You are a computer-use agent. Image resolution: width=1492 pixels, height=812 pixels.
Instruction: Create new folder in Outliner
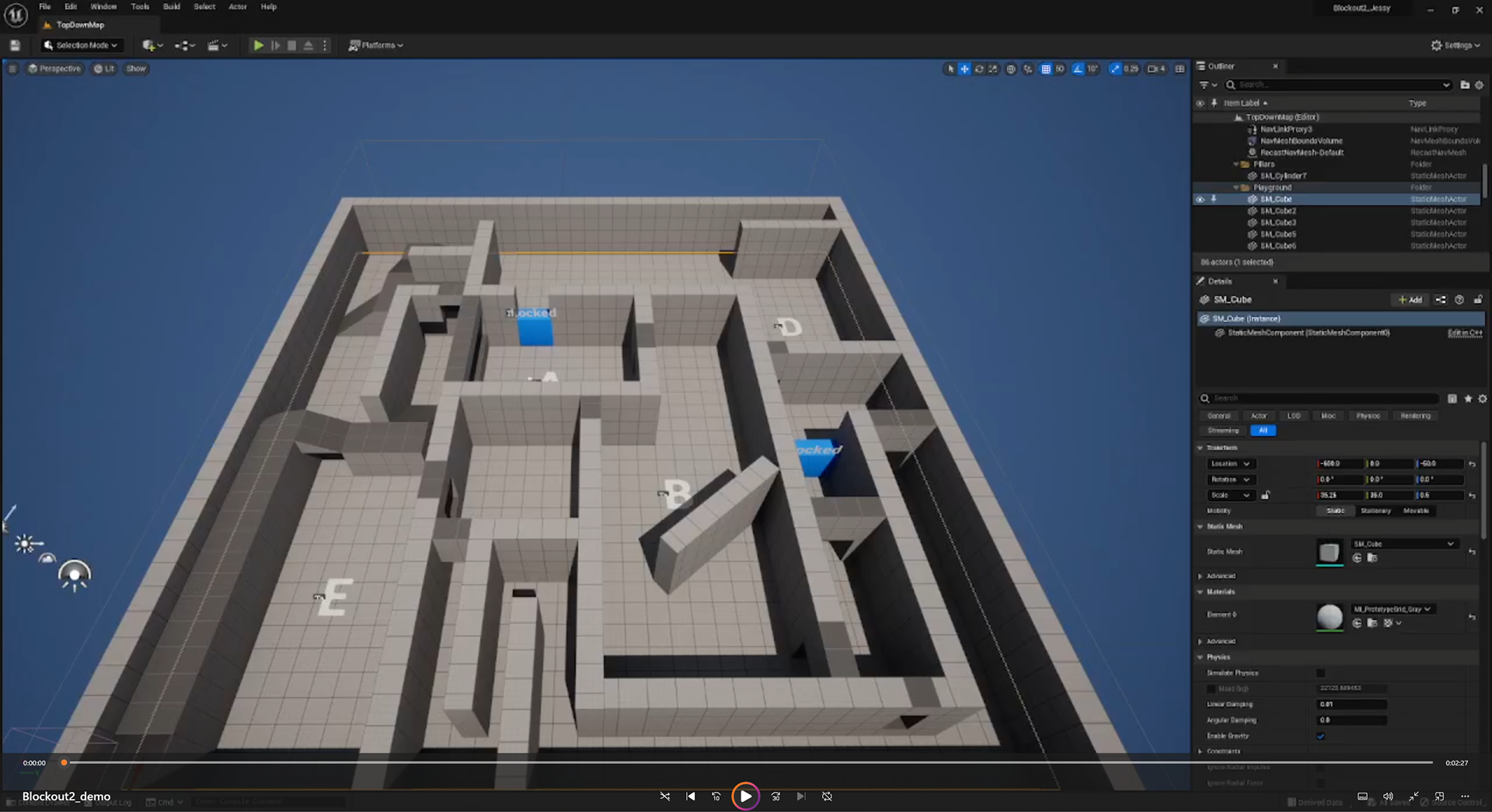pyautogui.click(x=1465, y=85)
